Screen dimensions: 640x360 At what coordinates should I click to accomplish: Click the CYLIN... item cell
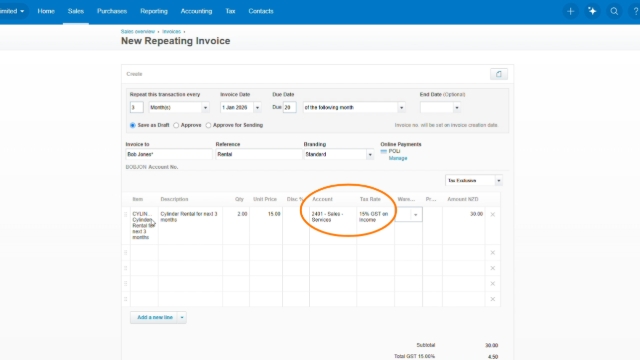(x=143, y=225)
